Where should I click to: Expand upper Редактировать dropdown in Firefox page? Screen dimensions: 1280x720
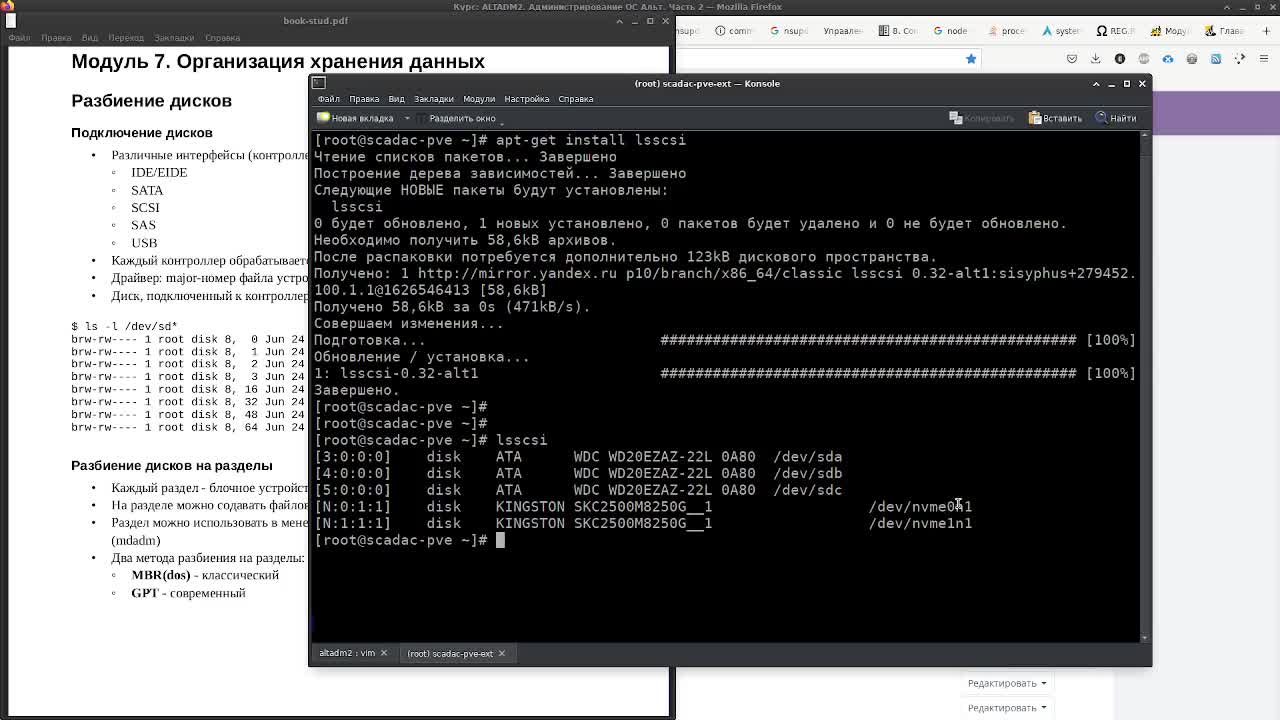(x=1007, y=683)
